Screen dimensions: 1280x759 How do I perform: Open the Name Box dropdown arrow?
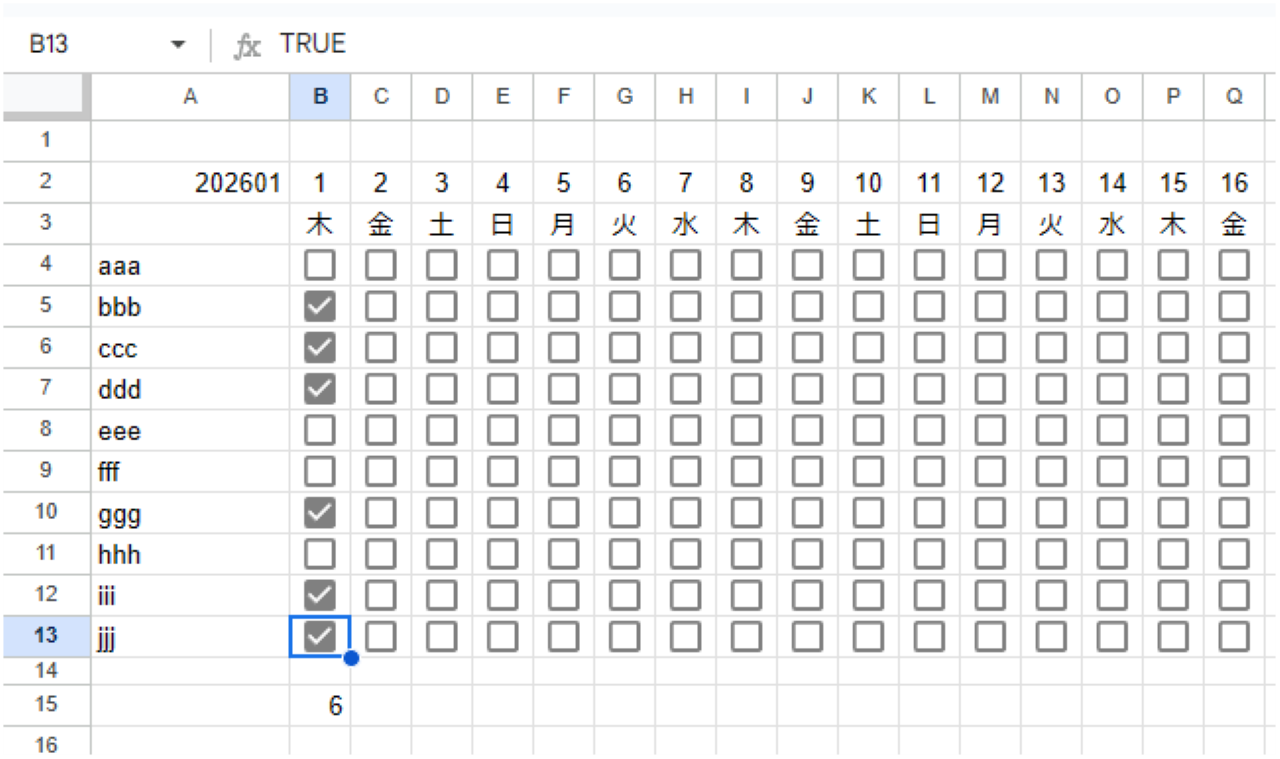pos(178,45)
